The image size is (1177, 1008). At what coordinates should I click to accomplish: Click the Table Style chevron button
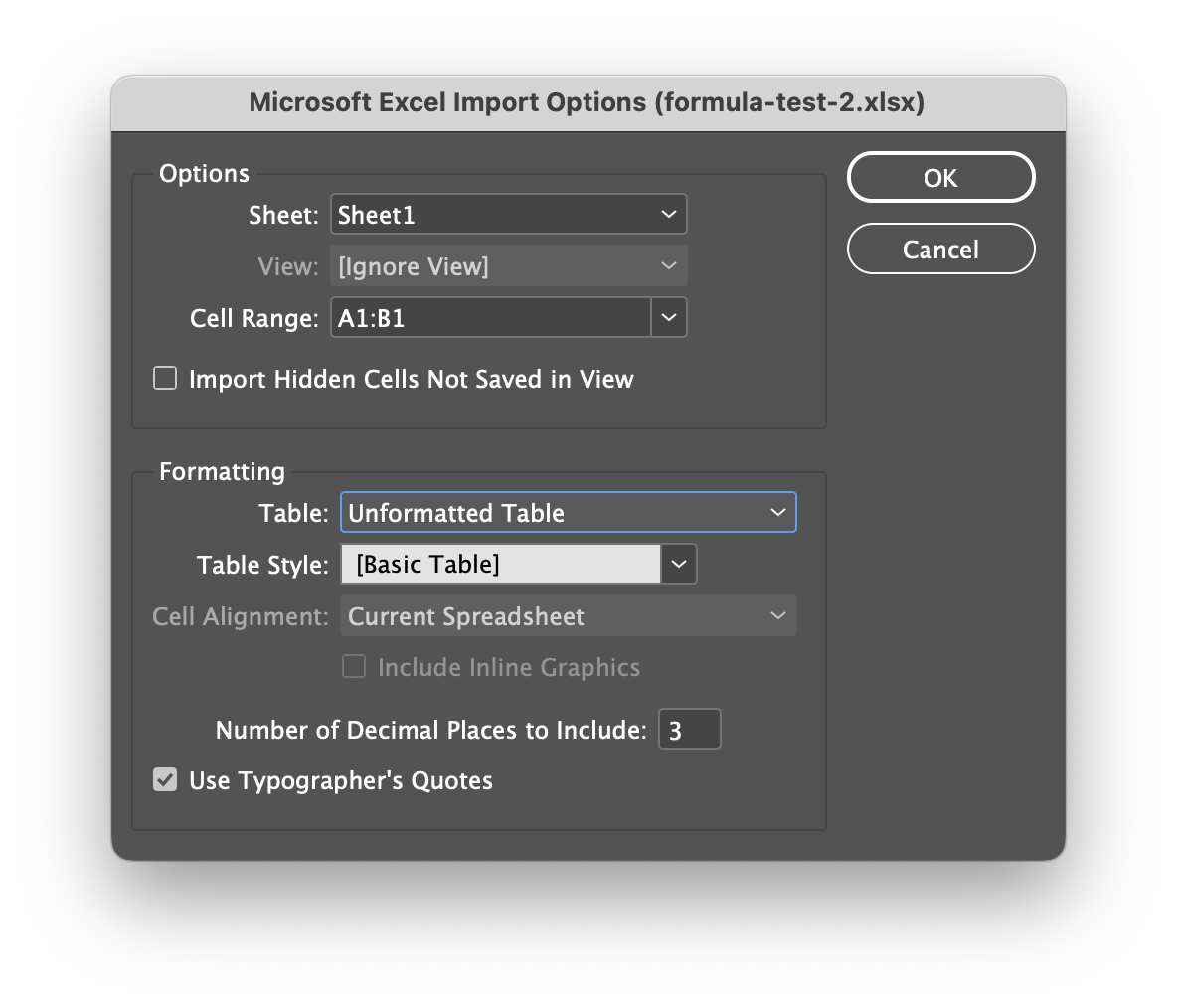[678, 563]
